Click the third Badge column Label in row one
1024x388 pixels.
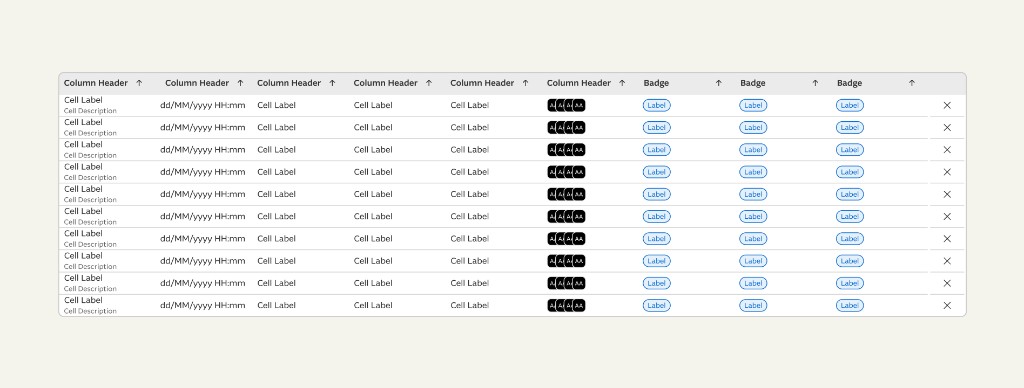[x=850, y=105]
